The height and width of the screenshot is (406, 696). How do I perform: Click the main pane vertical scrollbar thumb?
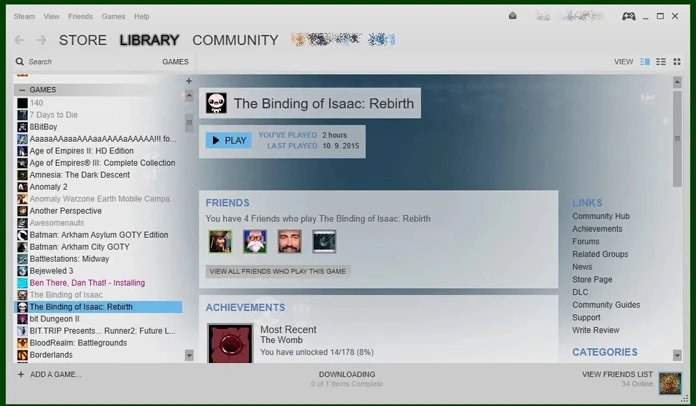(677, 138)
